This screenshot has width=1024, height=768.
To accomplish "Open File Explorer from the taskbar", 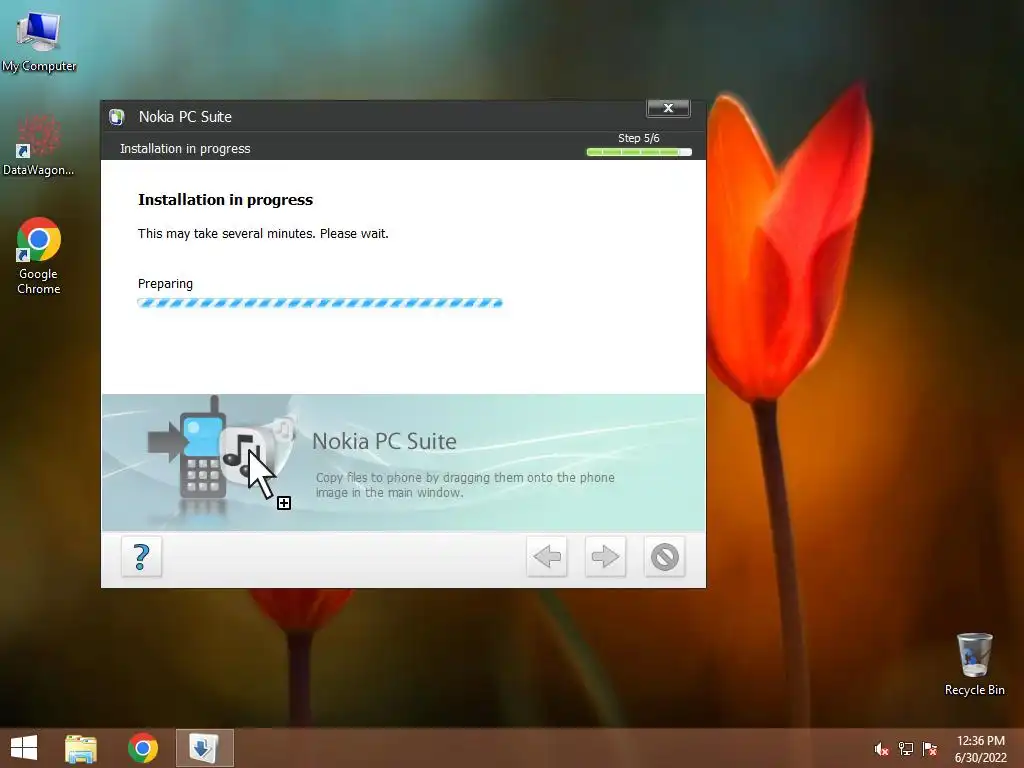I will 81,748.
